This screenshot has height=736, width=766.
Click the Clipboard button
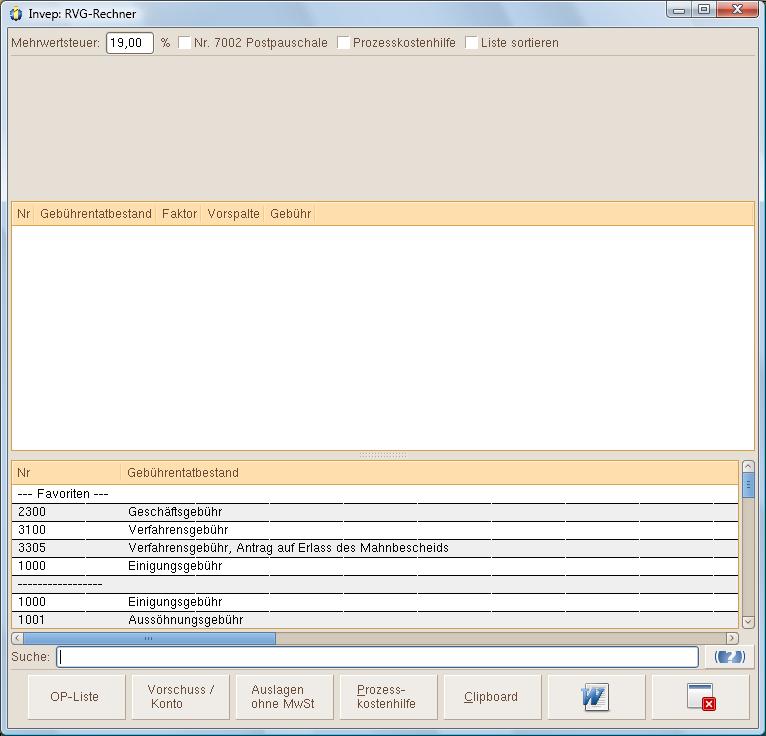(492, 697)
